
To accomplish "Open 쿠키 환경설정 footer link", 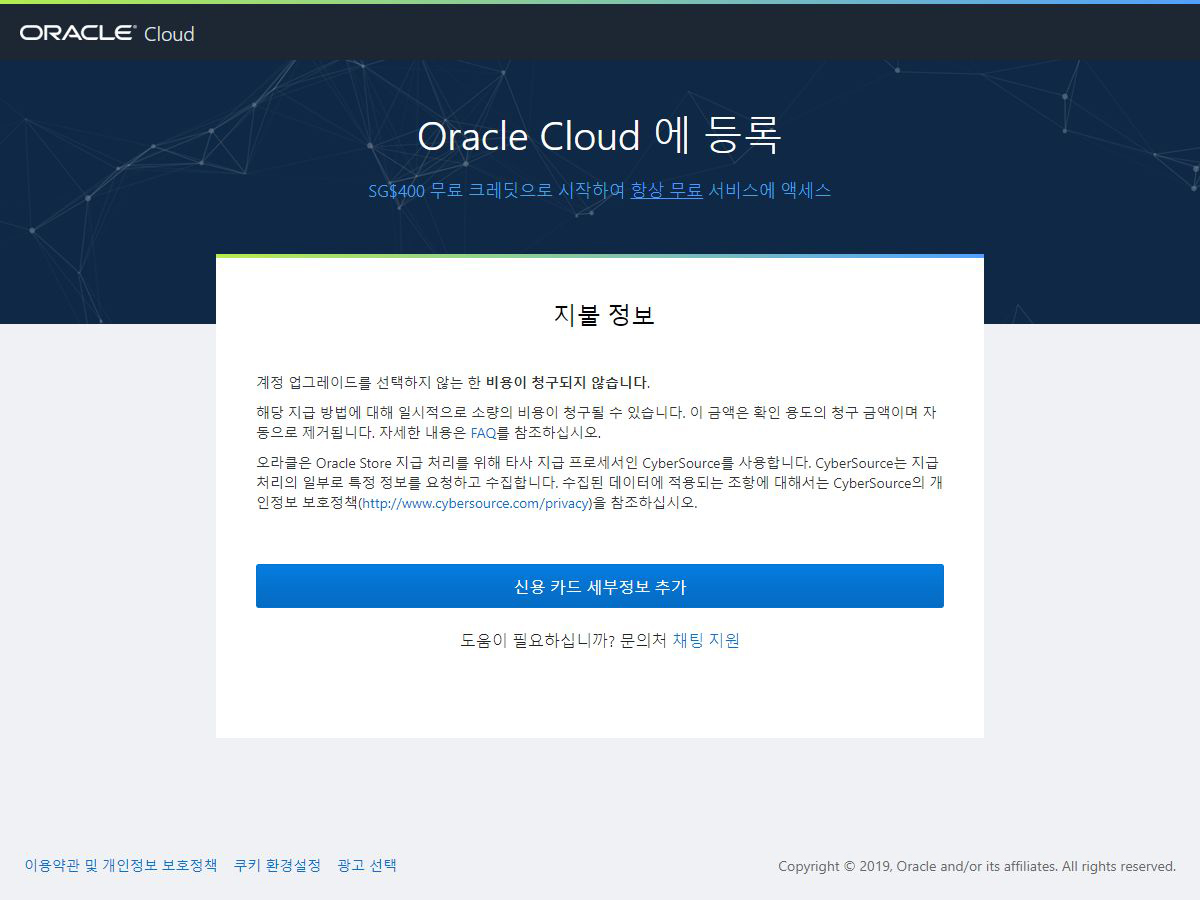I will click(277, 865).
